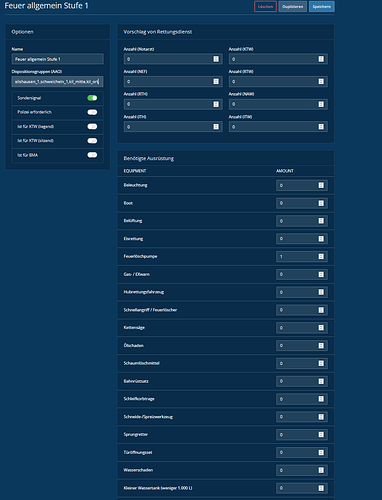Toggle Ist für KTW (liegend) switch
The image size is (382, 500).
point(92,126)
